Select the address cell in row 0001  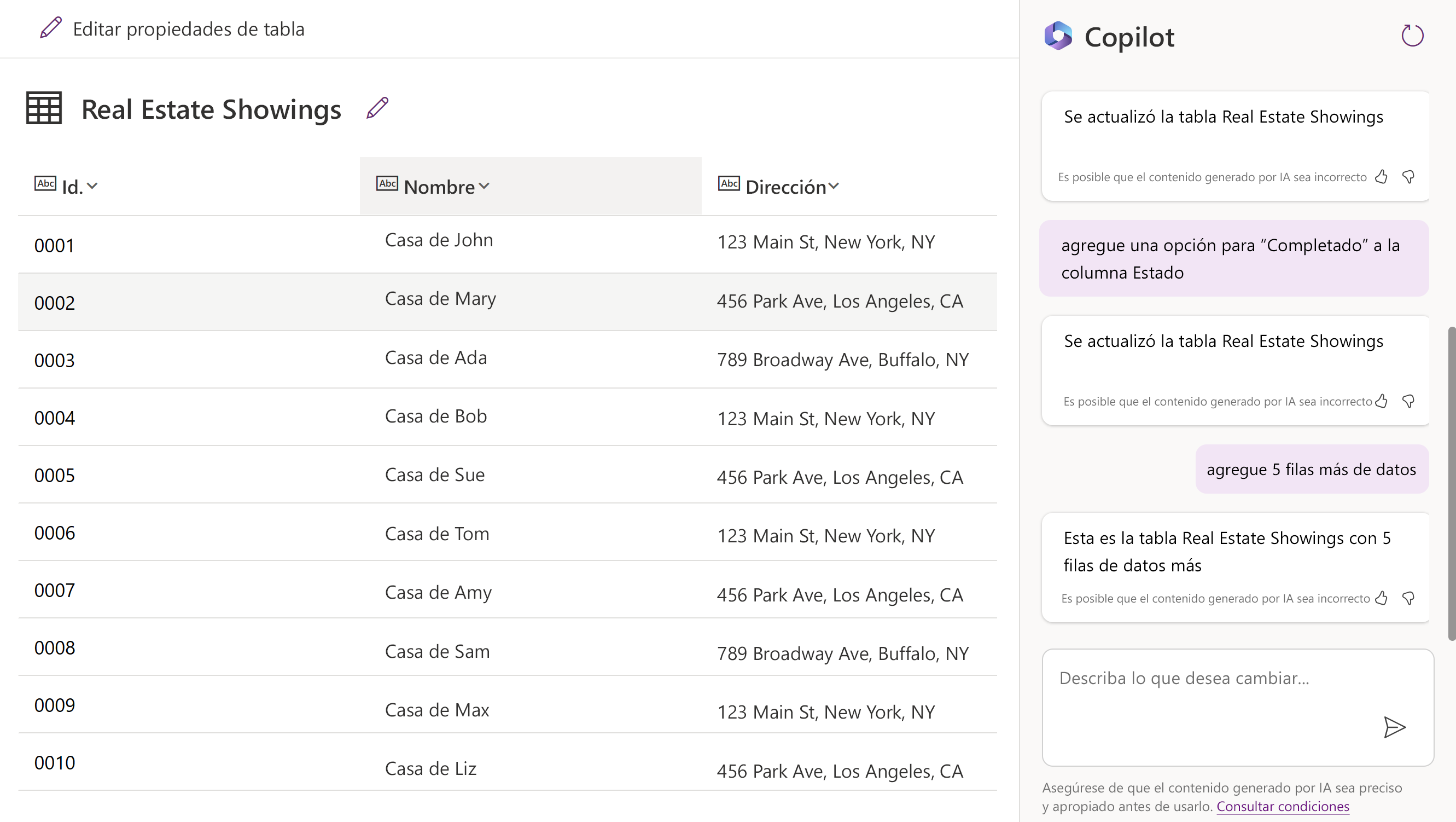pos(826,242)
